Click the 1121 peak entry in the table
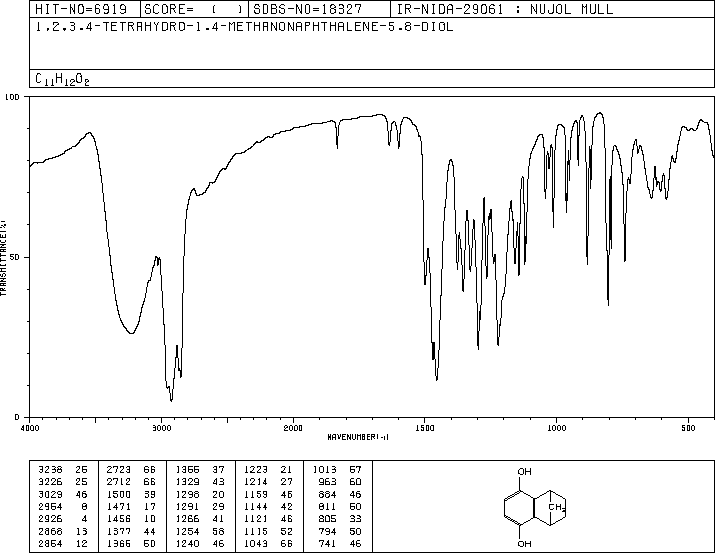The height and width of the screenshot is (553, 715). [x=268, y=519]
